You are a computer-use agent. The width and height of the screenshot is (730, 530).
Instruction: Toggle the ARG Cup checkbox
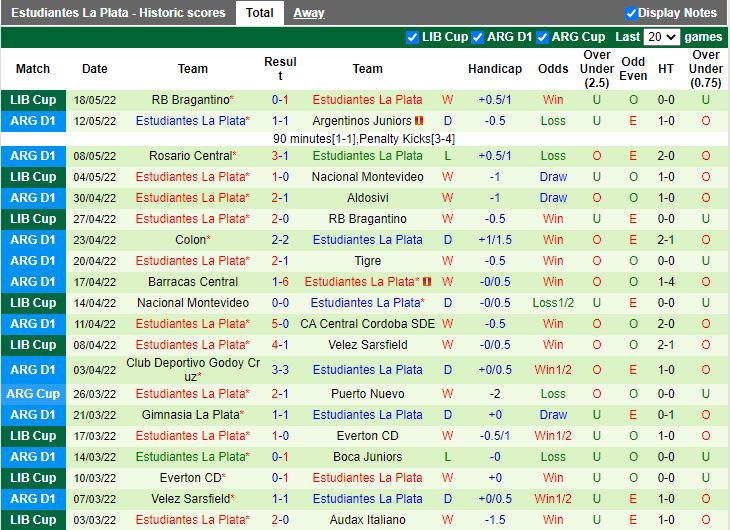pyautogui.click(x=542, y=37)
